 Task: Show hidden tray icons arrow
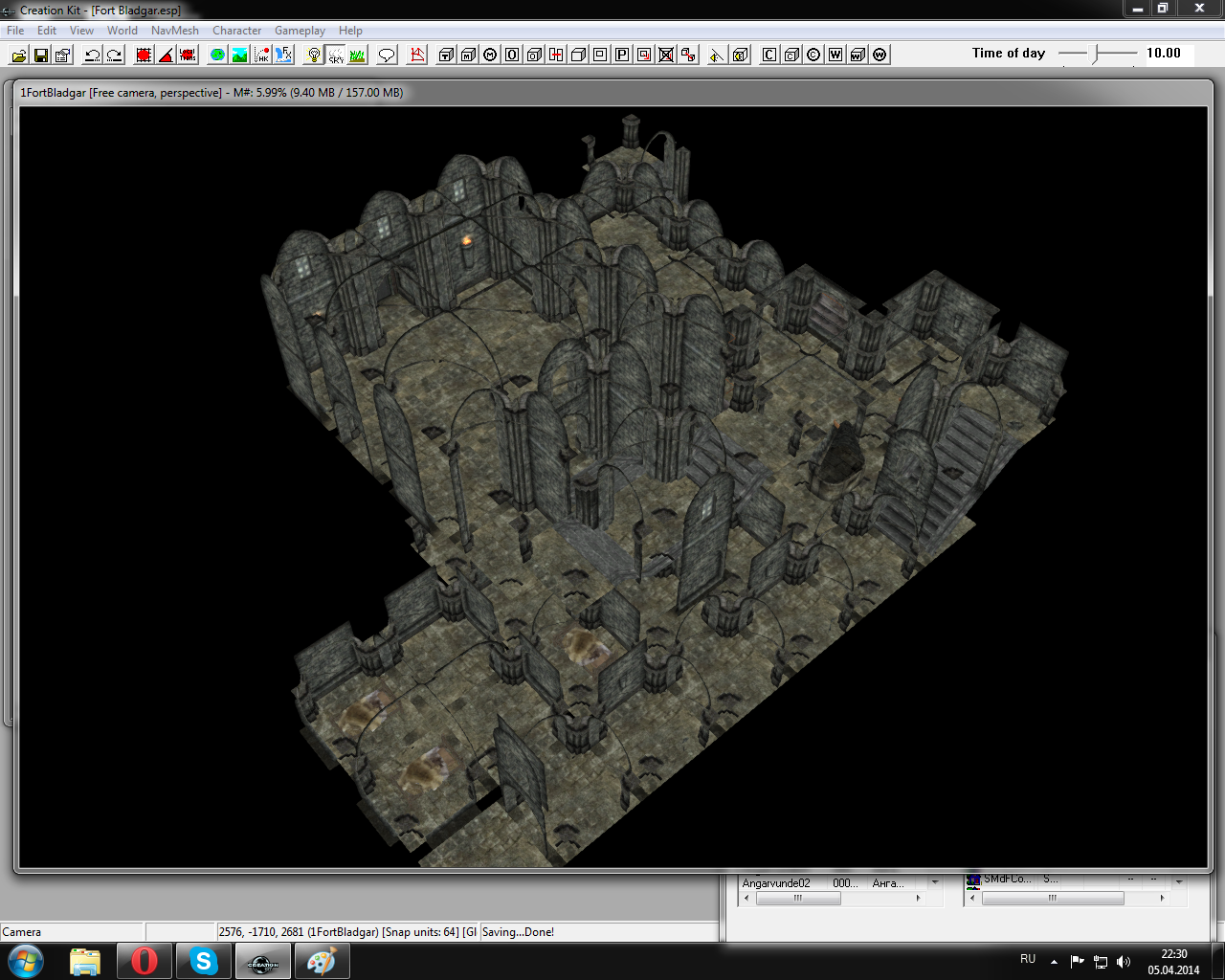(x=1054, y=961)
